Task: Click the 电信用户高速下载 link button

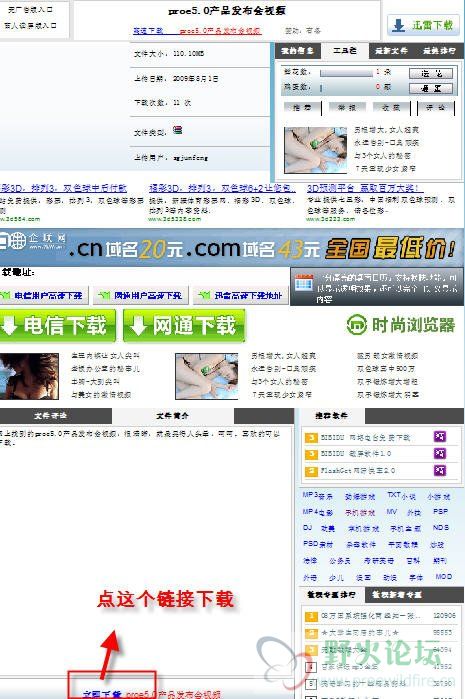Action: pos(44,296)
